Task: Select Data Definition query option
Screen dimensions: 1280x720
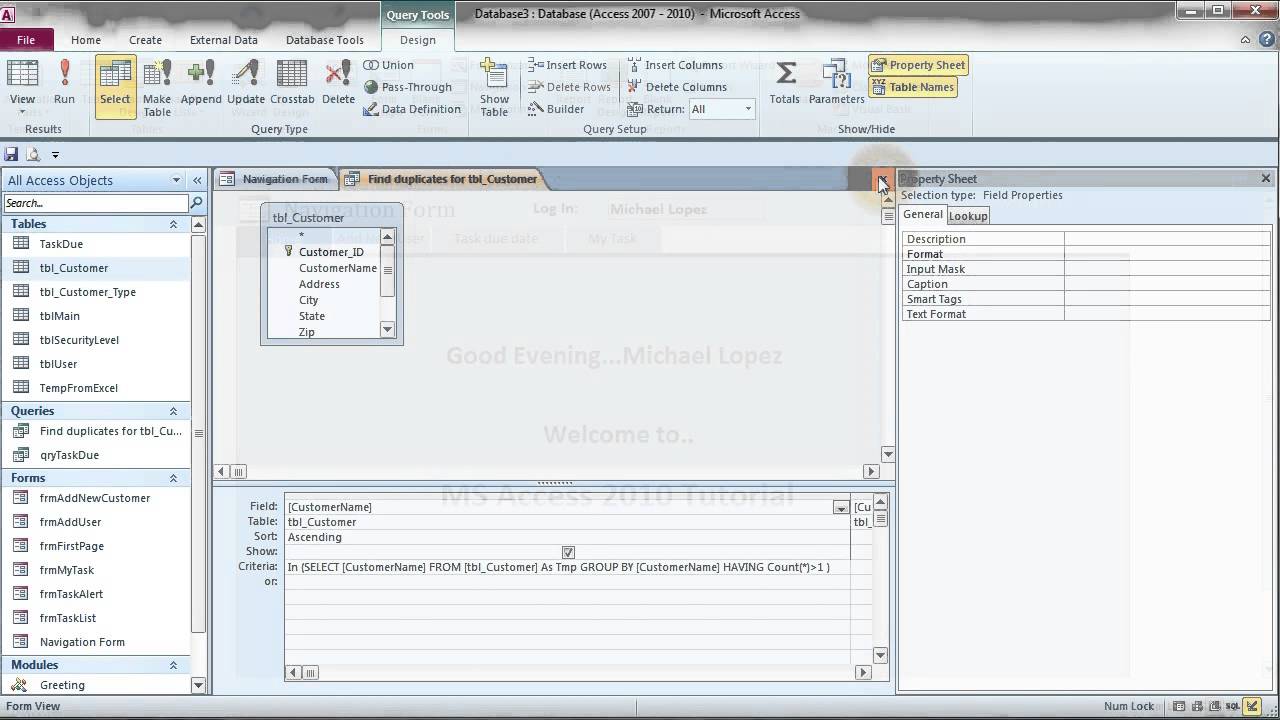Action: point(411,109)
